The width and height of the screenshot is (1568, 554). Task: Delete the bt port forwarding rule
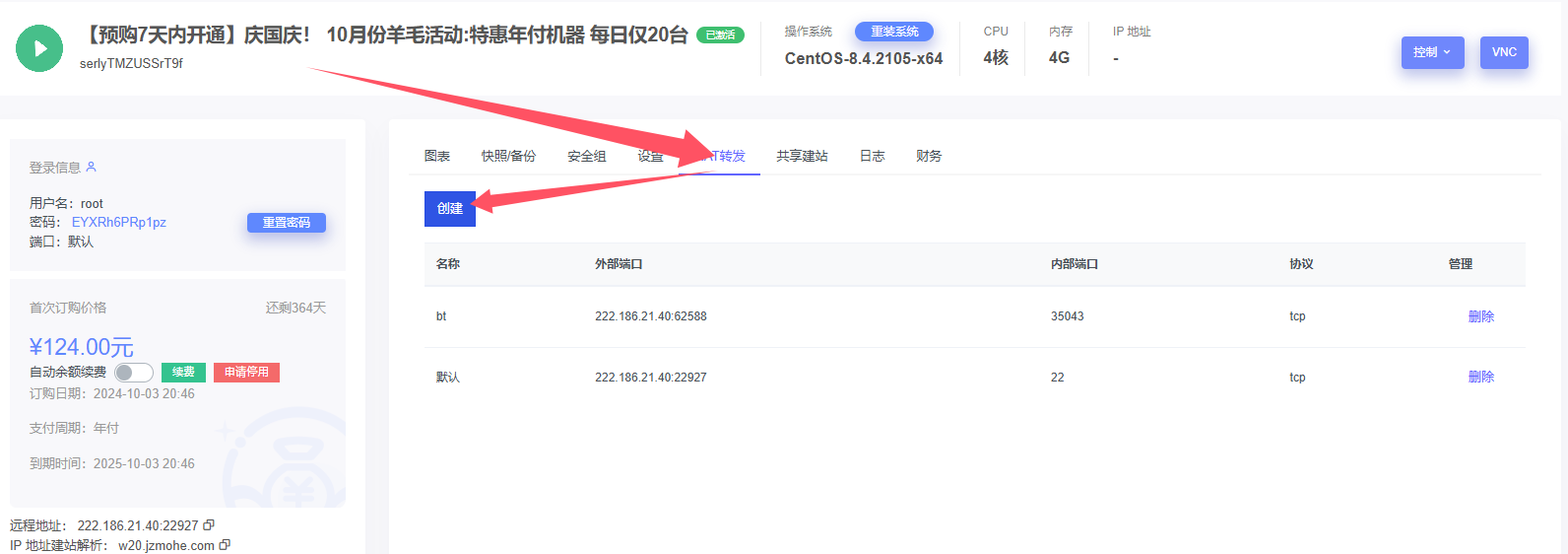1480,316
